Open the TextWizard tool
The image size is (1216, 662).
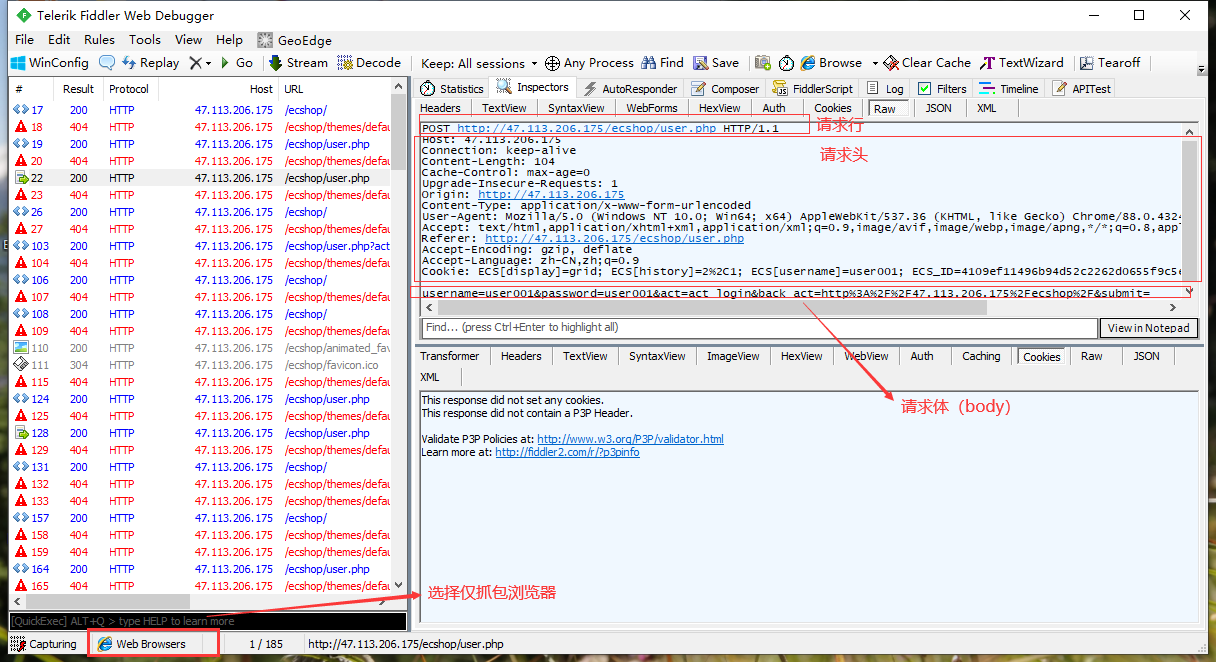pos(1022,63)
